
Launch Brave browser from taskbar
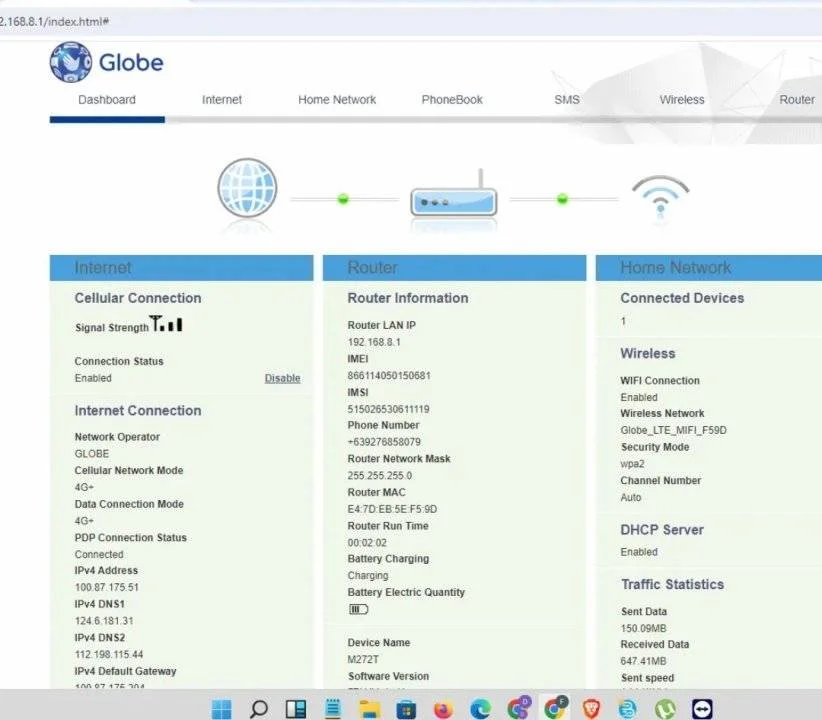point(591,709)
